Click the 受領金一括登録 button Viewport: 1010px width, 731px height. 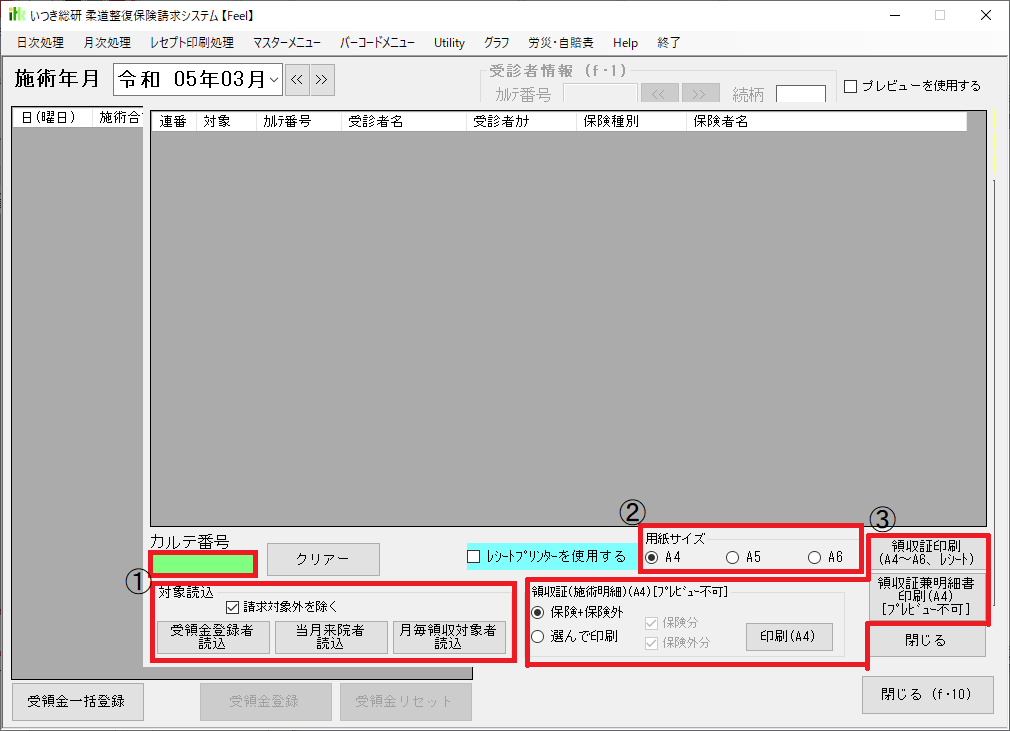click(77, 700)
